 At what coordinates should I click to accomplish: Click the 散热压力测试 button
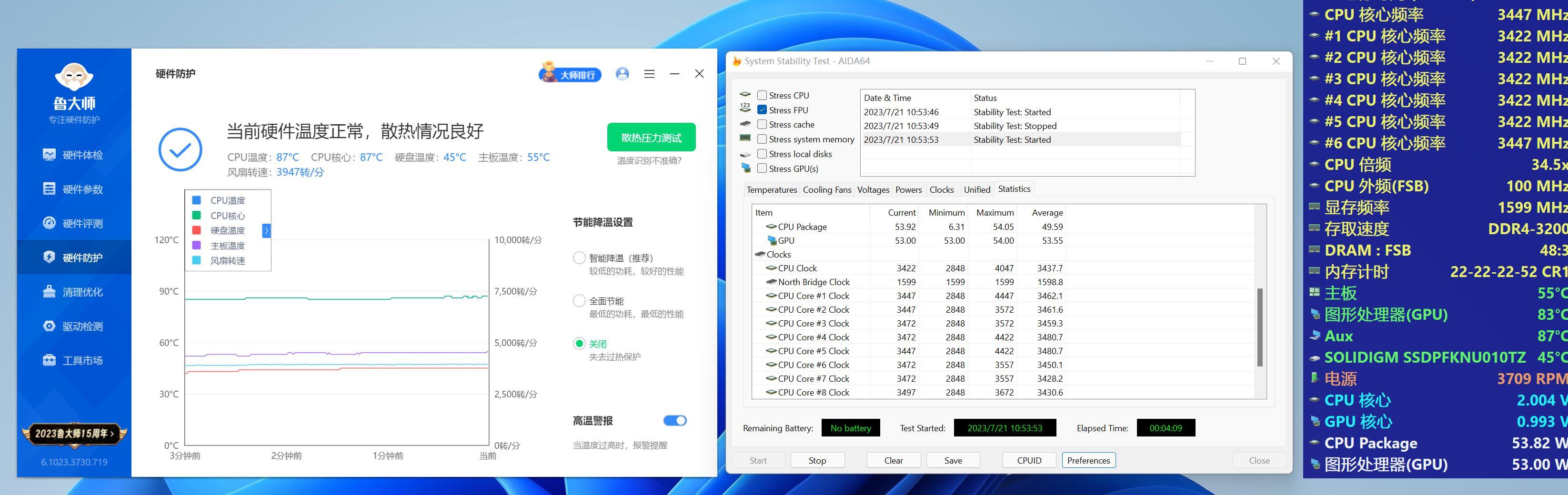pos(651,138)
